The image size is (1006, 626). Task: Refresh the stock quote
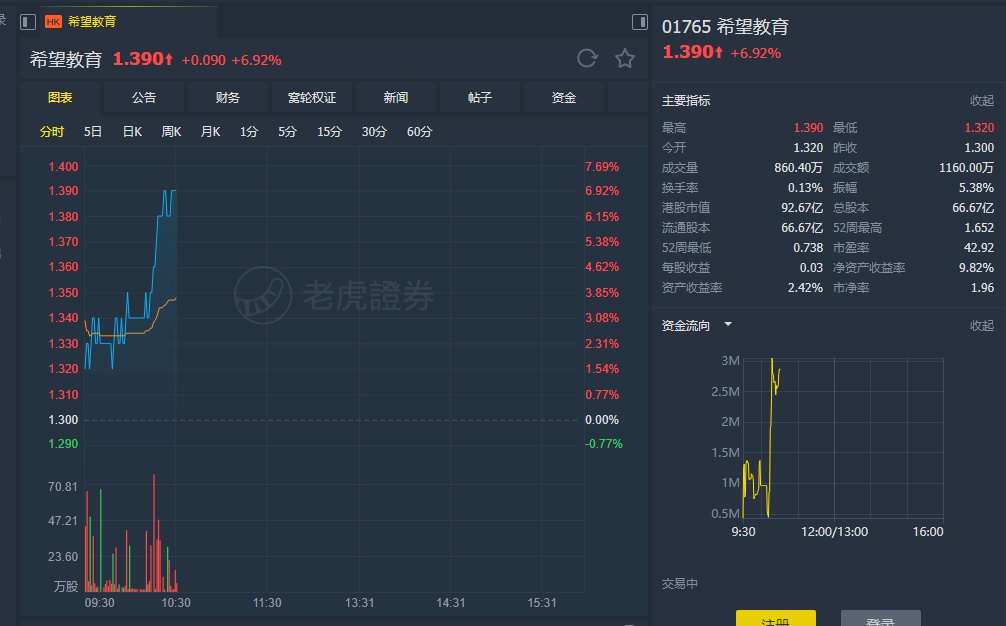pos(587,58)
